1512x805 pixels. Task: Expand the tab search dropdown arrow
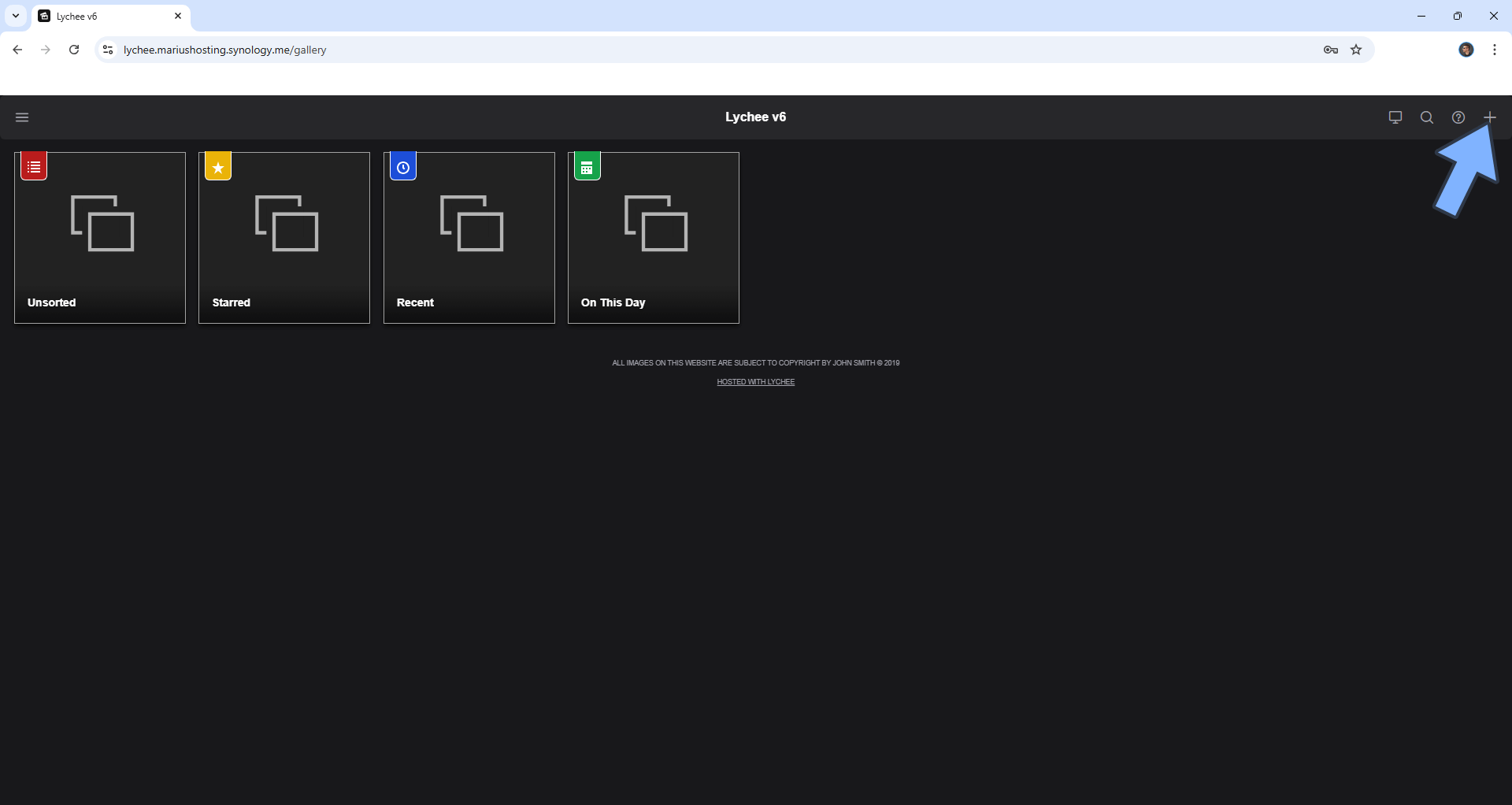coord(16,16)
